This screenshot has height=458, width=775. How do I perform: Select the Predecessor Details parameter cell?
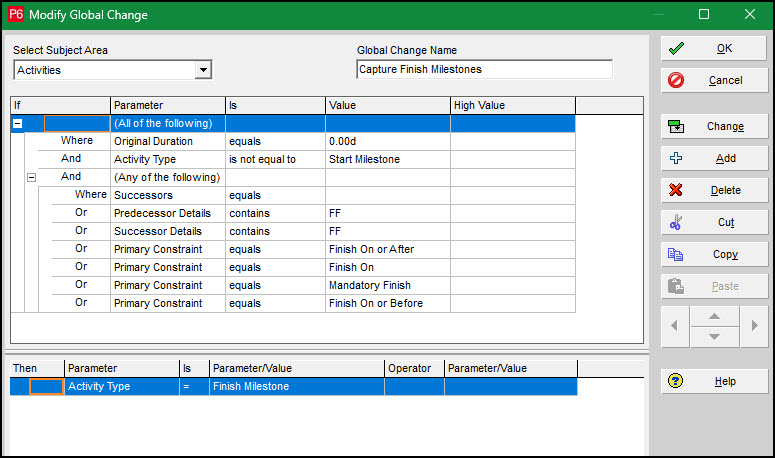[168, 213]
